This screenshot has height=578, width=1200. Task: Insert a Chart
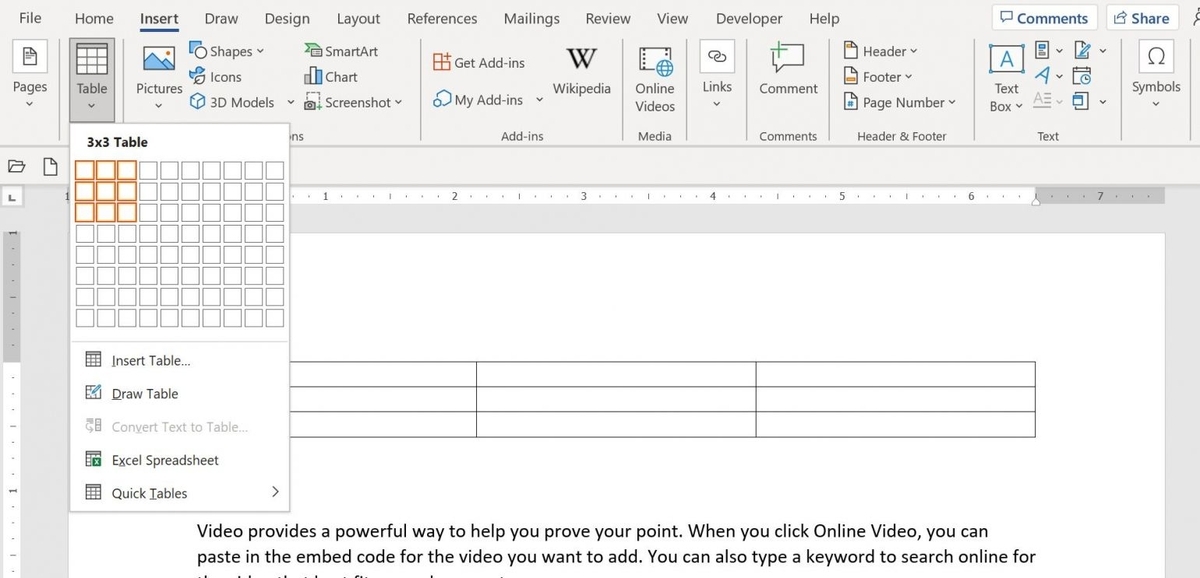(331, 76)
